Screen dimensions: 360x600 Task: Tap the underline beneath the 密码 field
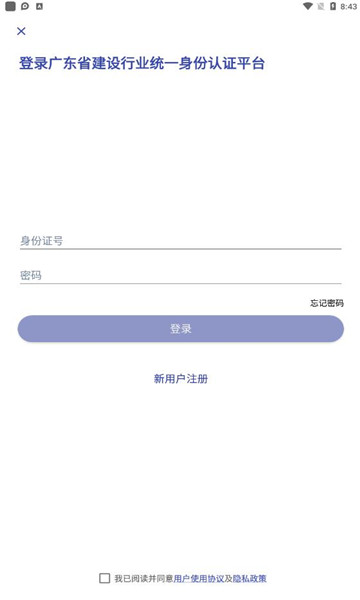coord(181,284)
